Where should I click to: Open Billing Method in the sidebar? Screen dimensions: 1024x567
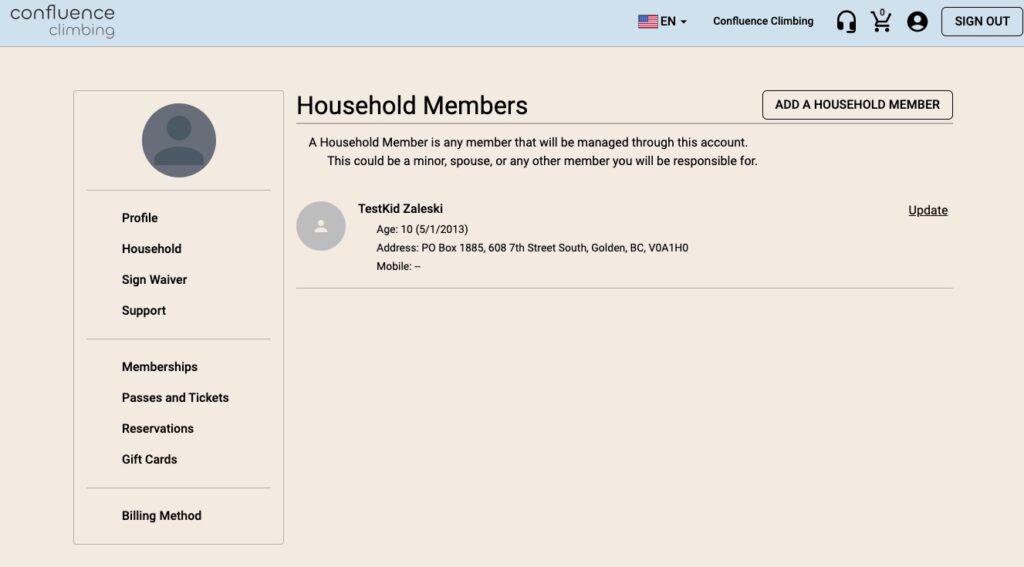(161, 516)
